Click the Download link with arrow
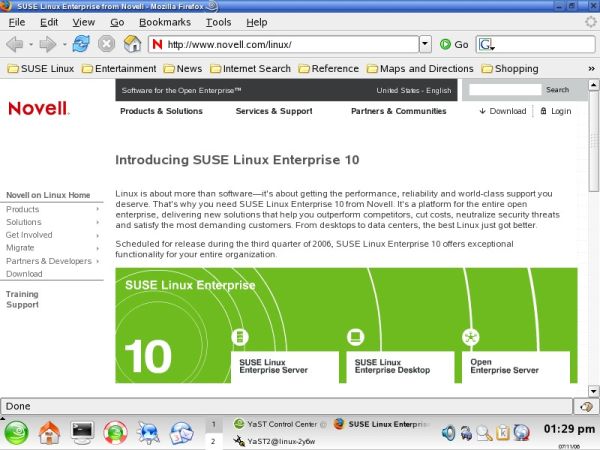600x450 pixels. pos(503,111)
